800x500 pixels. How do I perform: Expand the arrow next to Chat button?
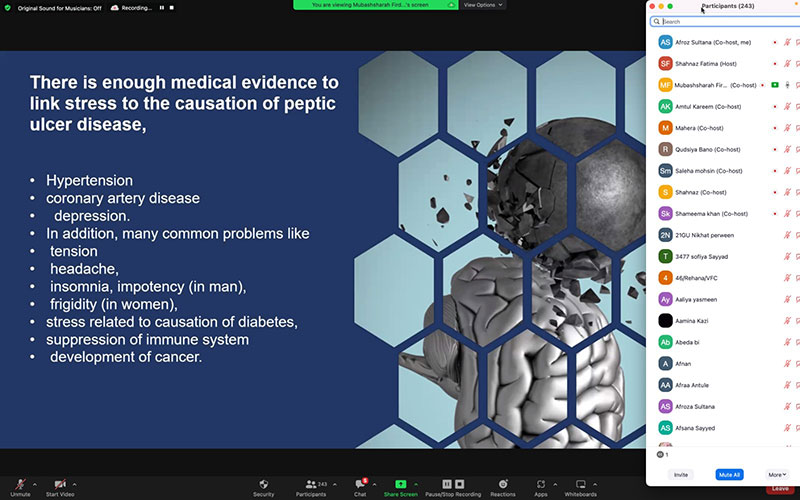click(374, 484)
